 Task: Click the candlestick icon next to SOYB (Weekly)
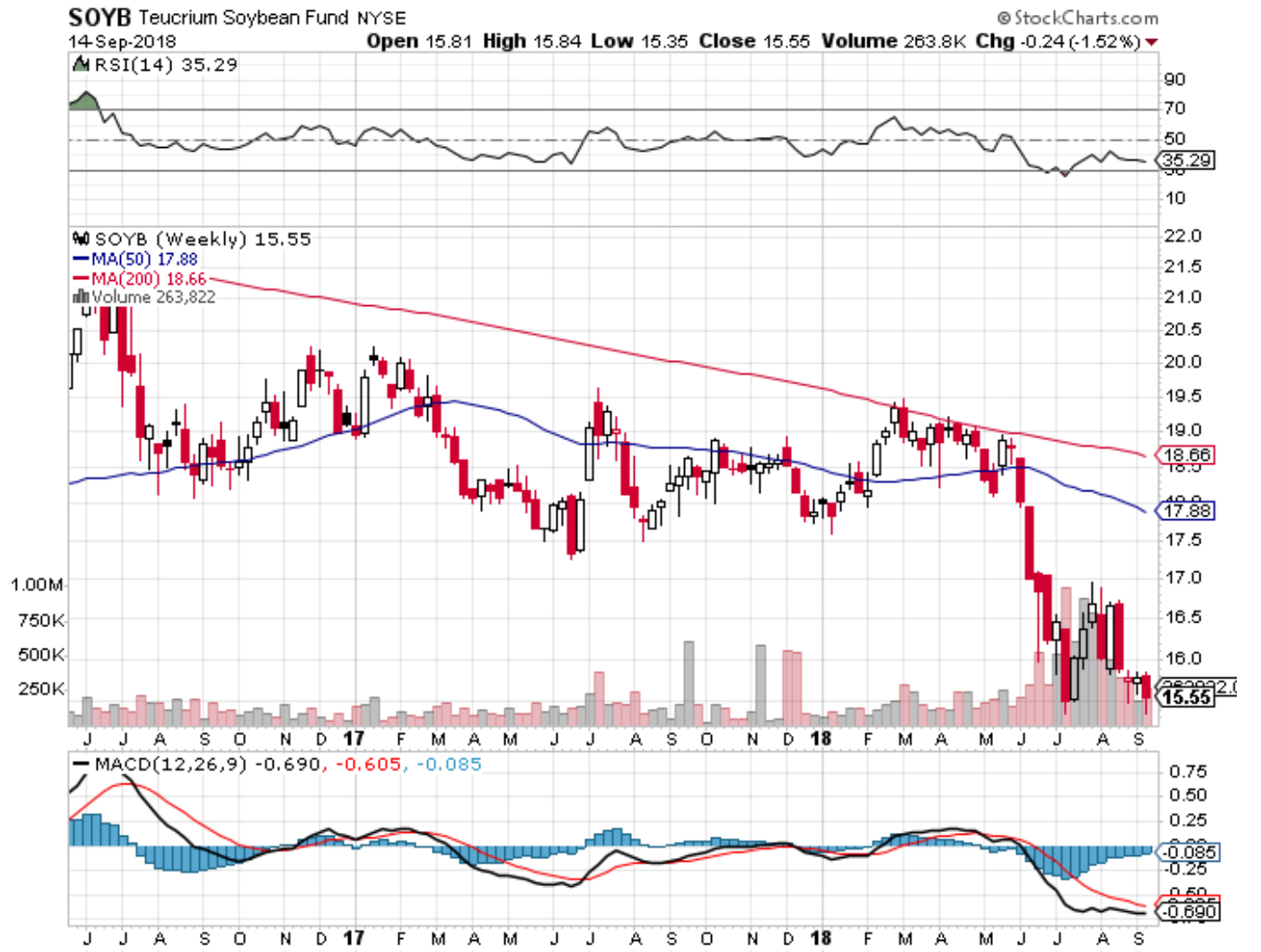[81, 239]
